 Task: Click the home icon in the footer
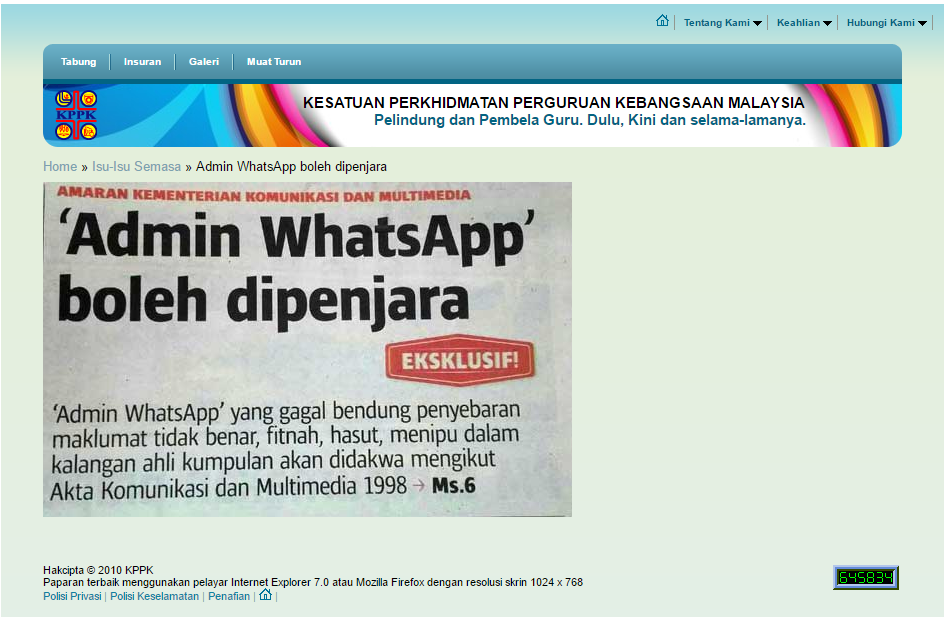265,596
